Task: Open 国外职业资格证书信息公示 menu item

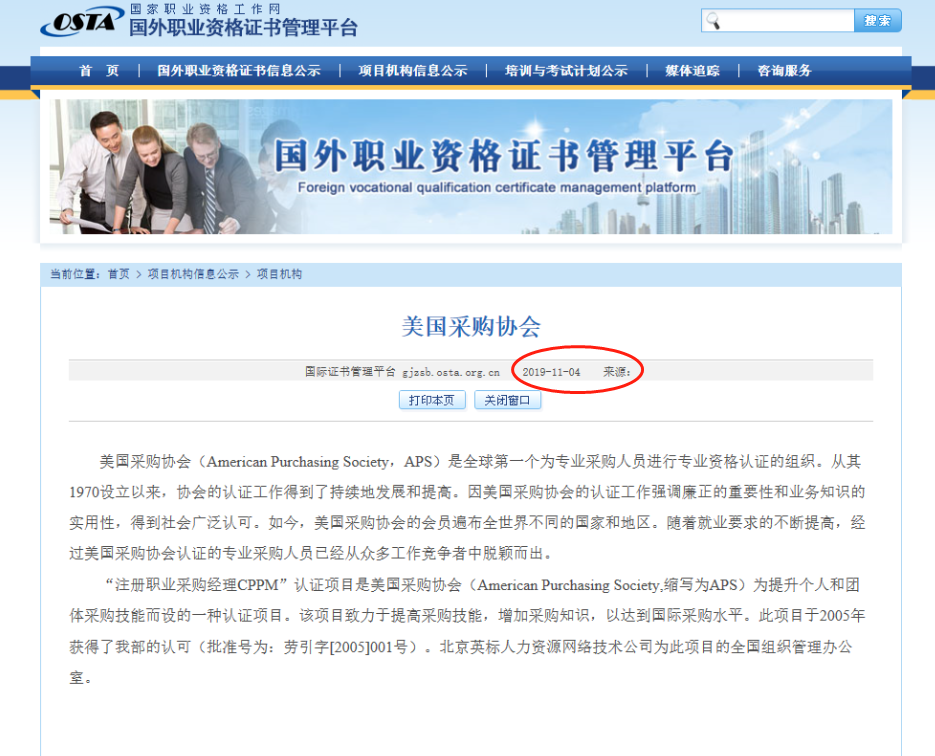Action: pos(239,71)
